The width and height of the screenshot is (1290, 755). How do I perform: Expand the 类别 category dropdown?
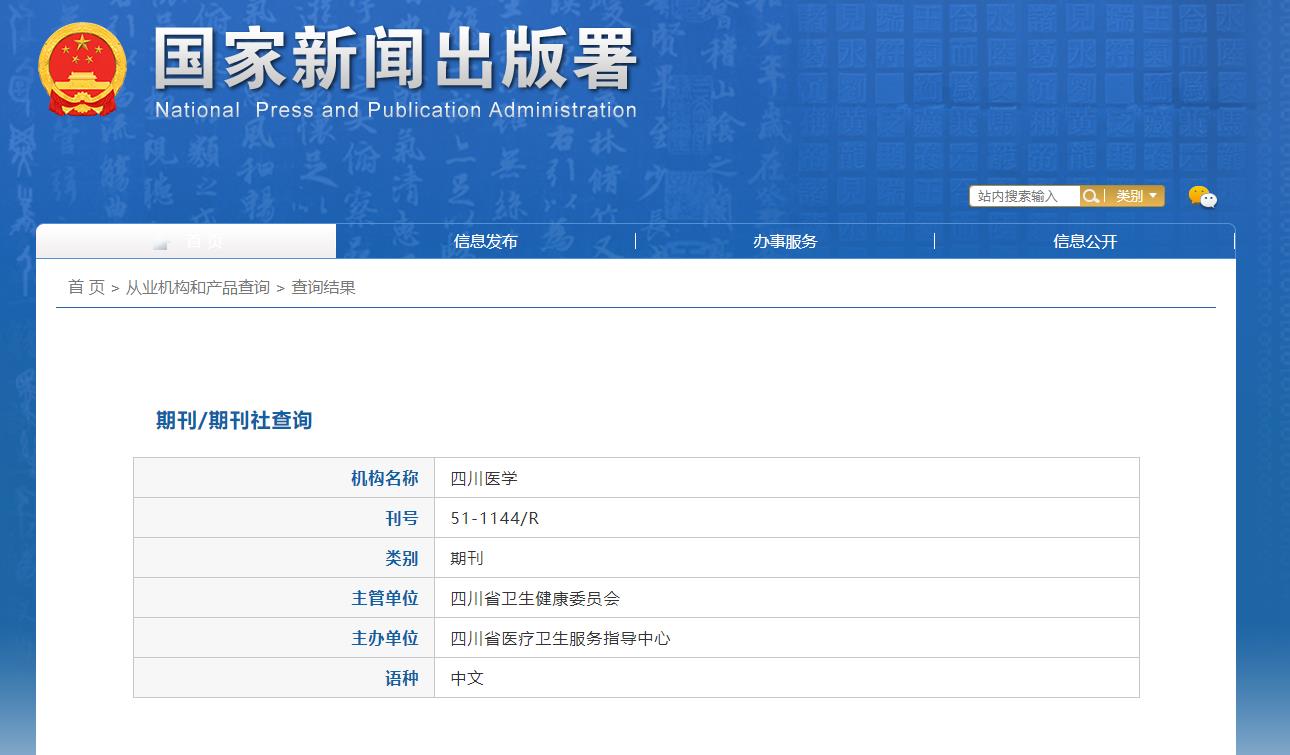click(1136, 196)
